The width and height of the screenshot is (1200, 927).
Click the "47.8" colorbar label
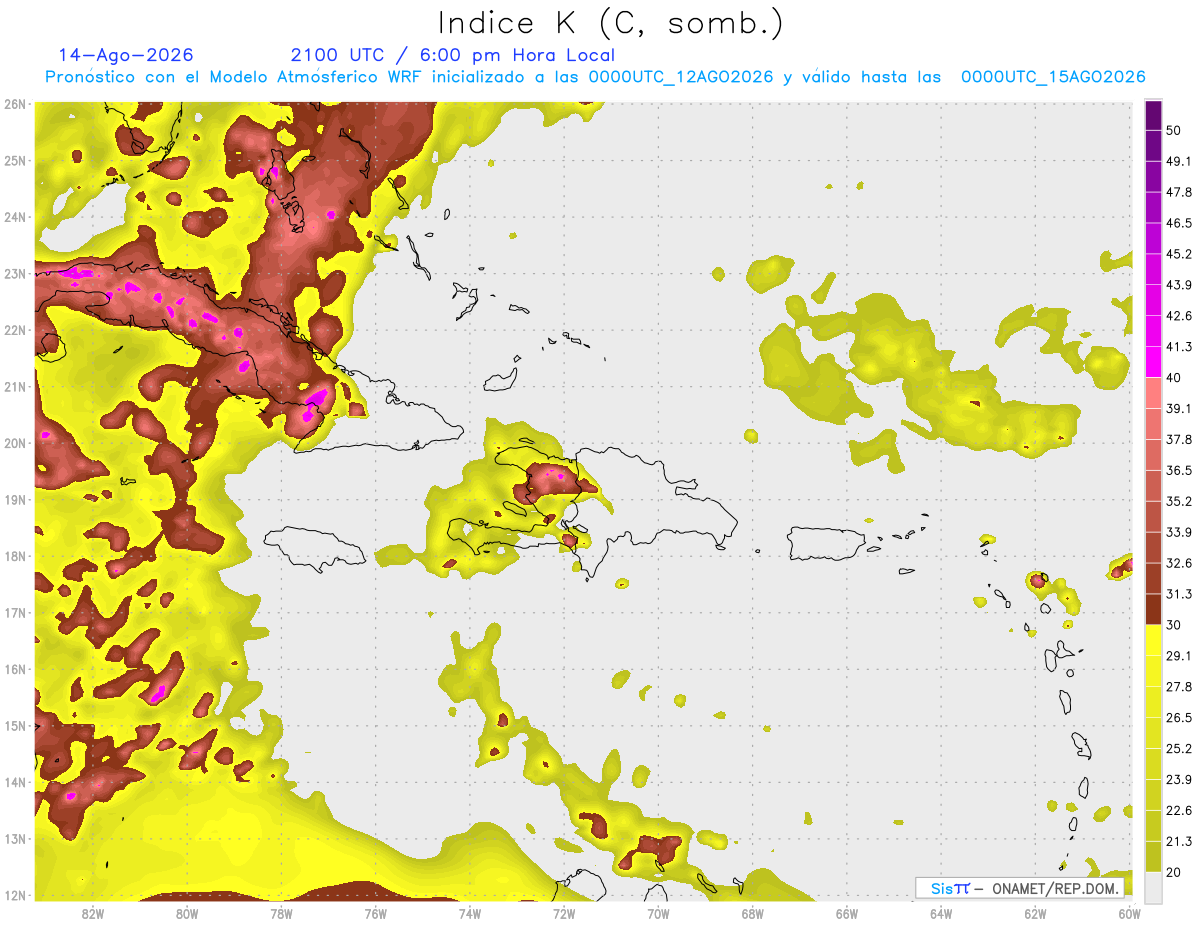point(1178,192)
